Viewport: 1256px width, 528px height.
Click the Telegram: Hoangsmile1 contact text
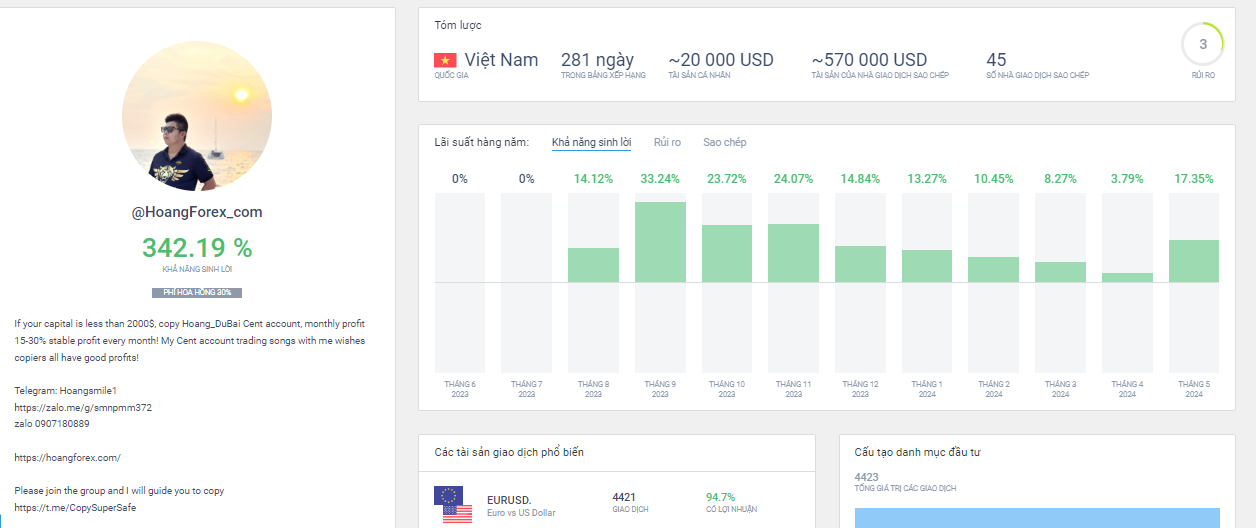tap(65, 390)
